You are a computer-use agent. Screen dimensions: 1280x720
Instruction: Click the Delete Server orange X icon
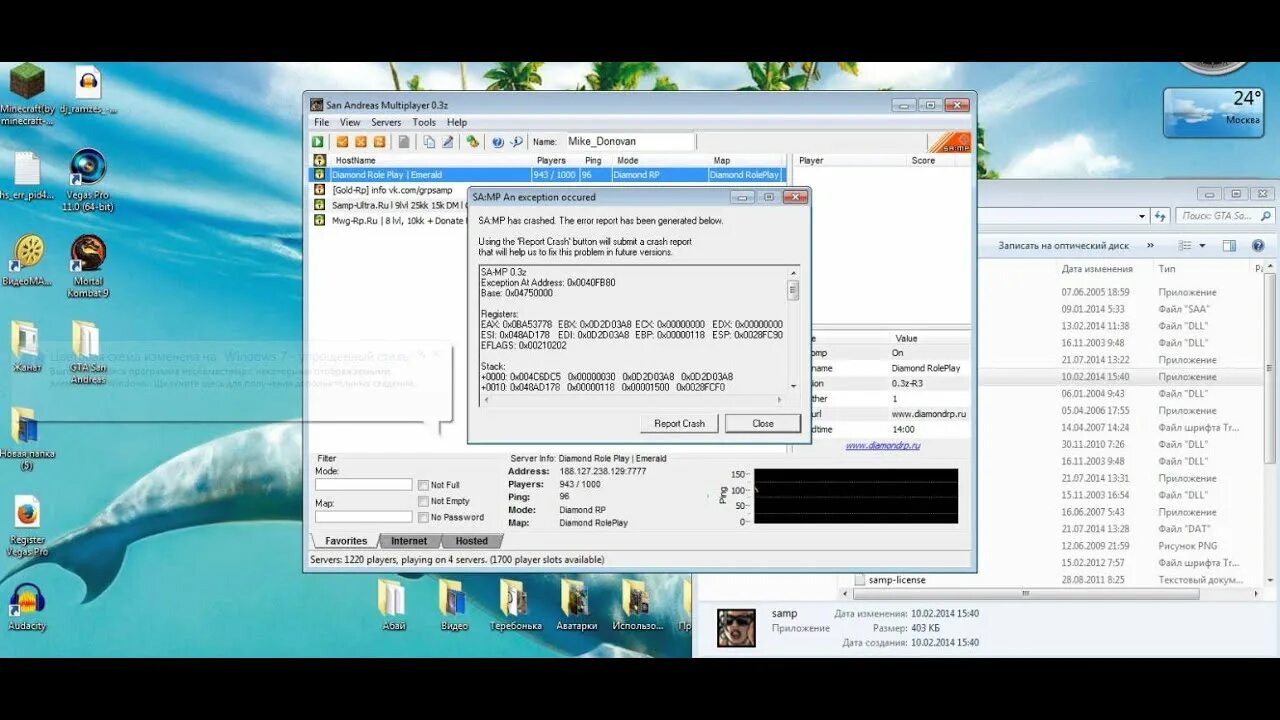coord(361,142)
